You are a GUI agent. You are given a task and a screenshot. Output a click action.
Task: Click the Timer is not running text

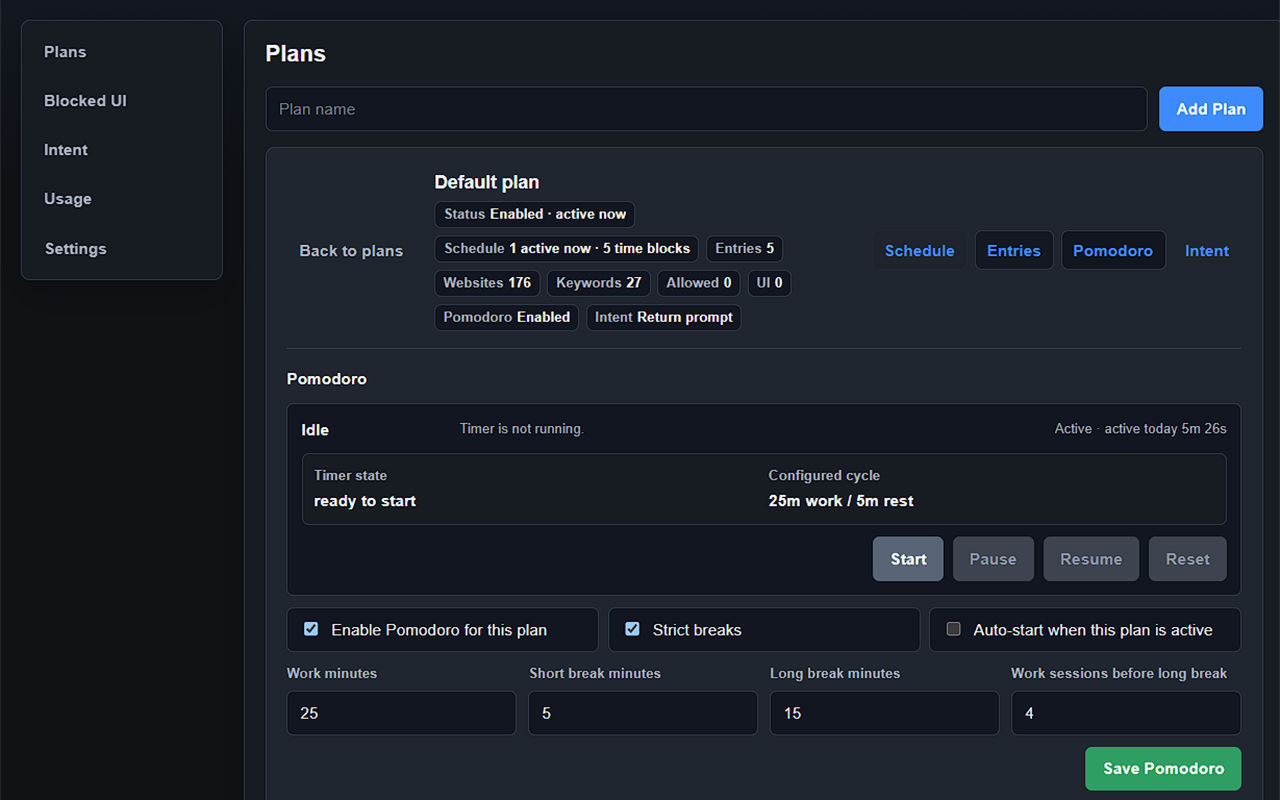tap(522, 428)
